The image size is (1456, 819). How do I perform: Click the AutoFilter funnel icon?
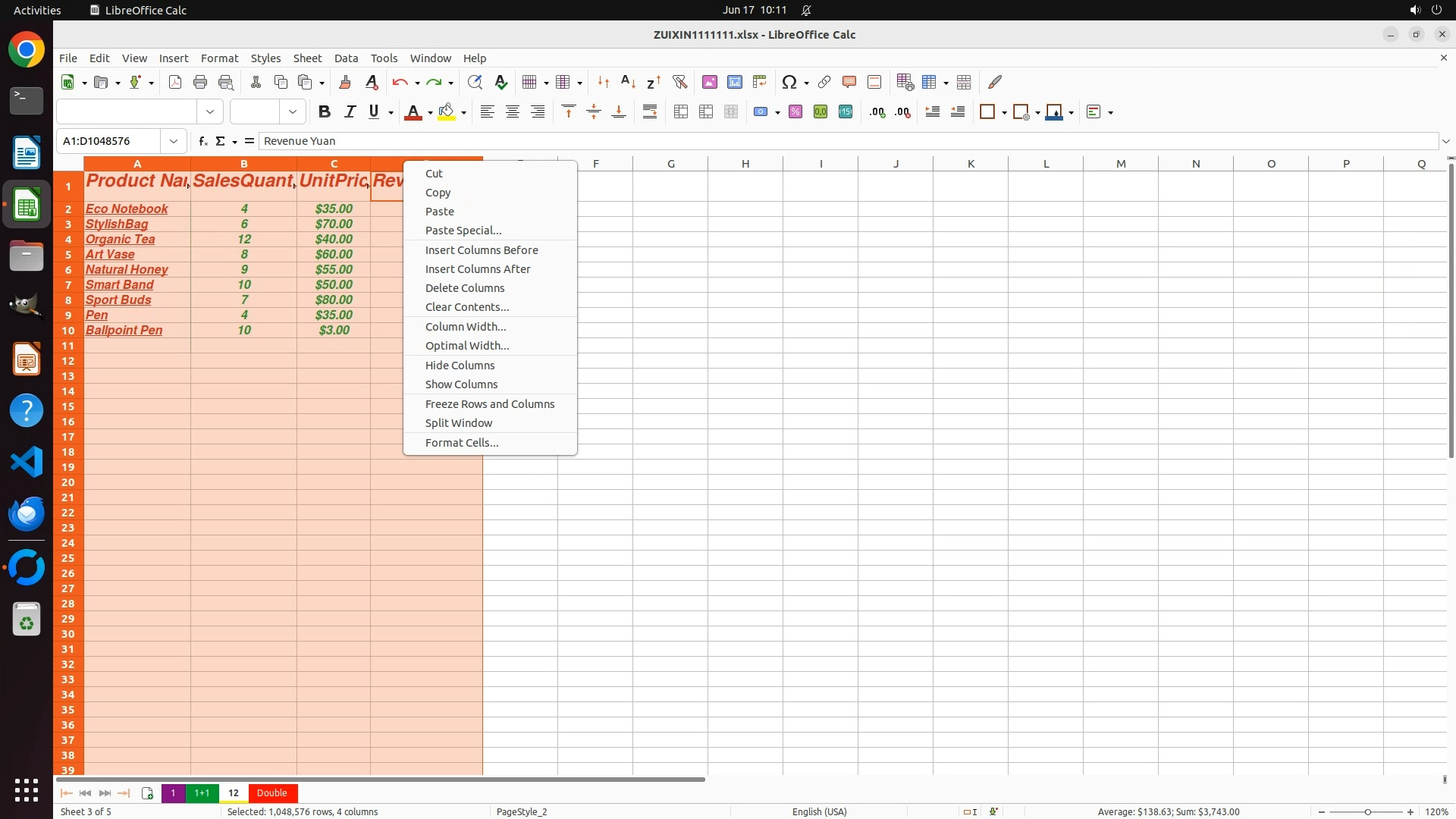679,82
